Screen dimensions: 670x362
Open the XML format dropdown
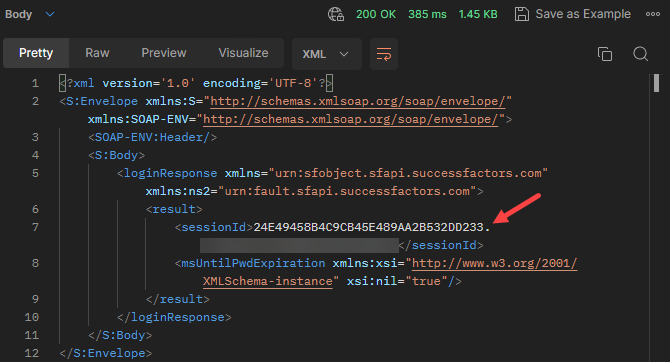pos(326,54)
